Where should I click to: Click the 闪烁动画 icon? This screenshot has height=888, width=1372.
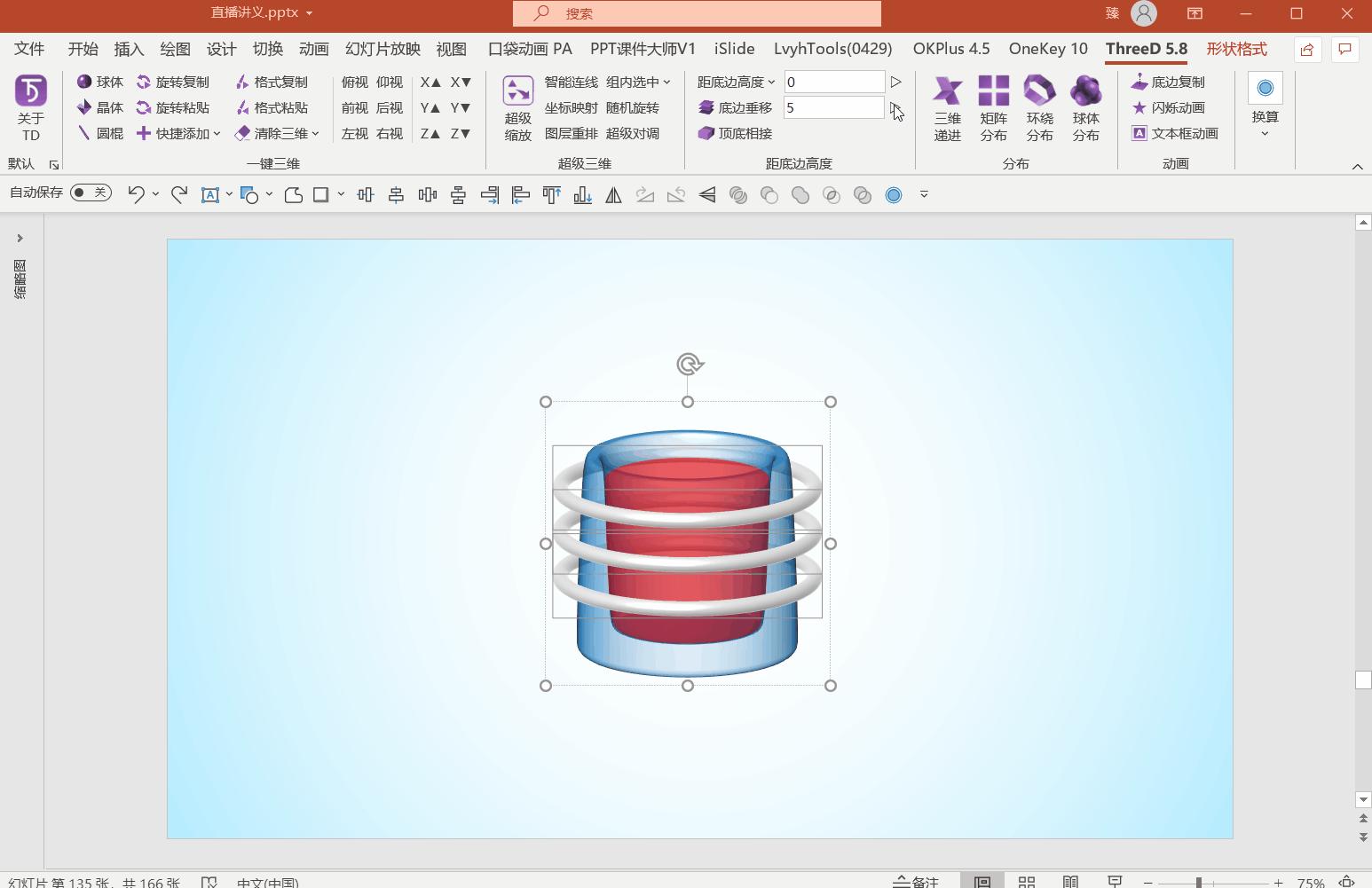click(1170, 107)
